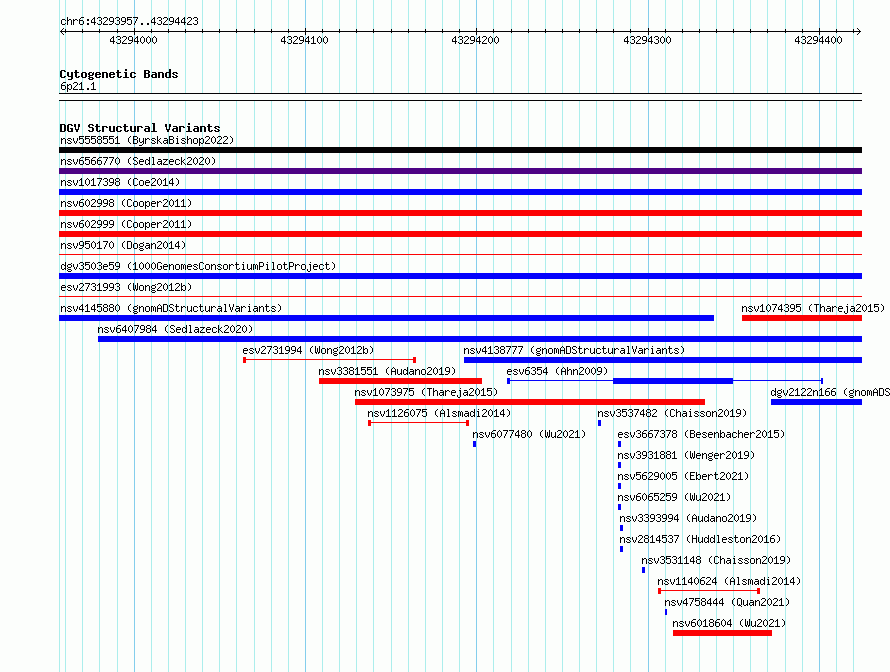
Task: Select the nsv3931881 (Wenger2019) label
Action: point(686,455)
